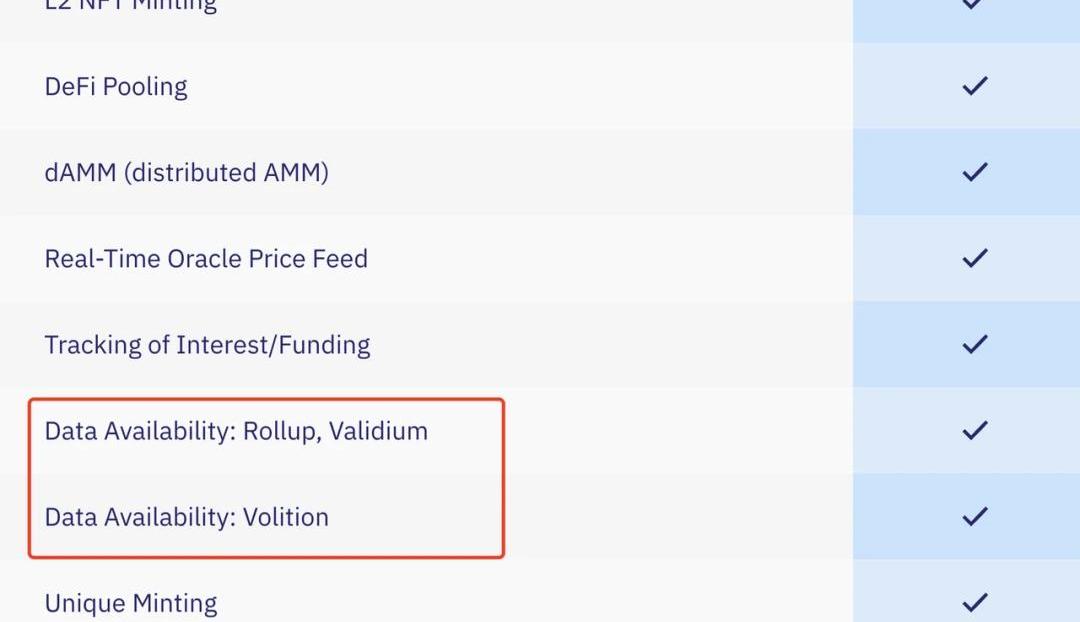Click the red highlight box's right border
This screenshot has width=1080, height=622.
tap(503, 478)
